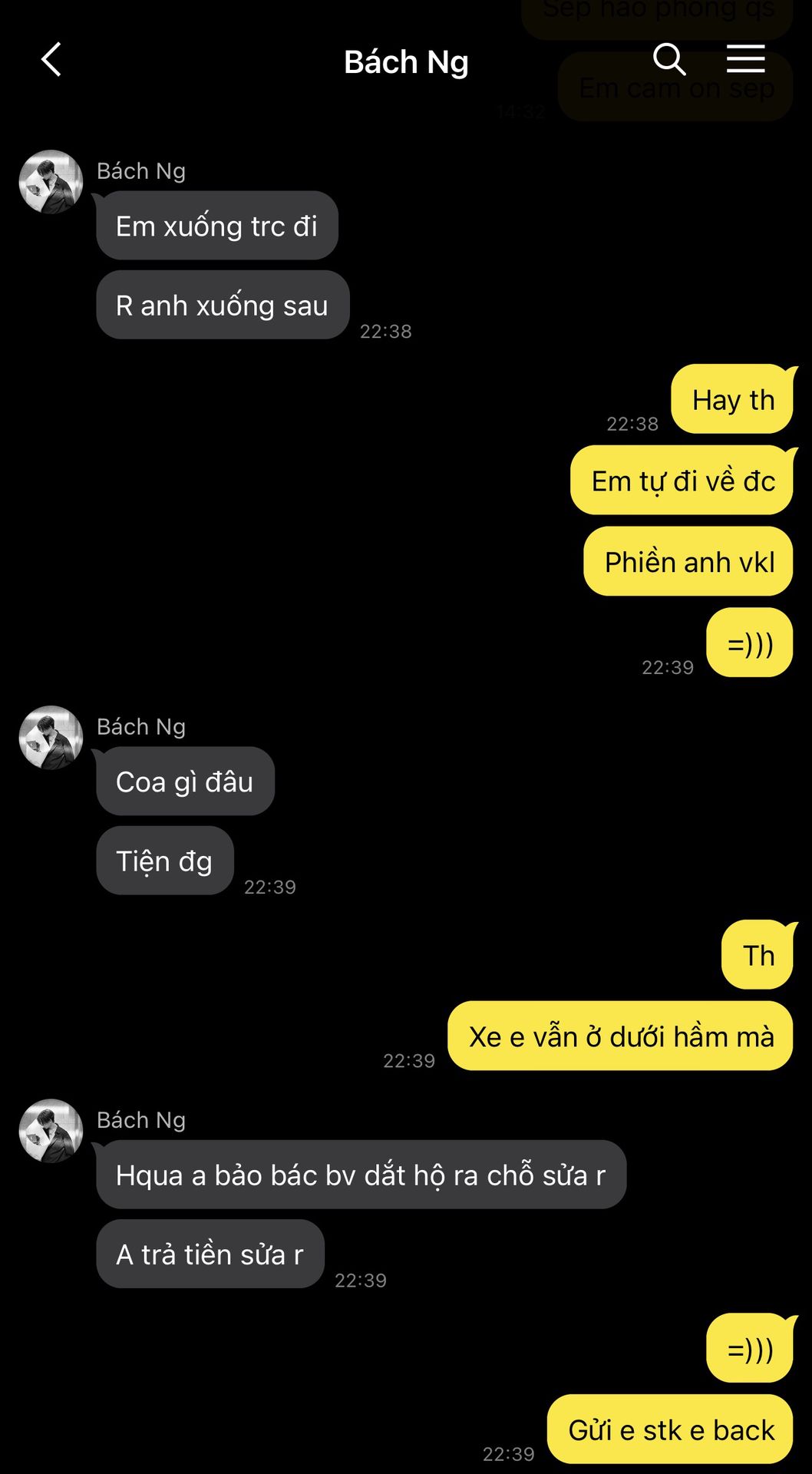812x1474 pixels.
Task: Select the message 'Em xuống trc đi'
Action: (x=217, y=226)
